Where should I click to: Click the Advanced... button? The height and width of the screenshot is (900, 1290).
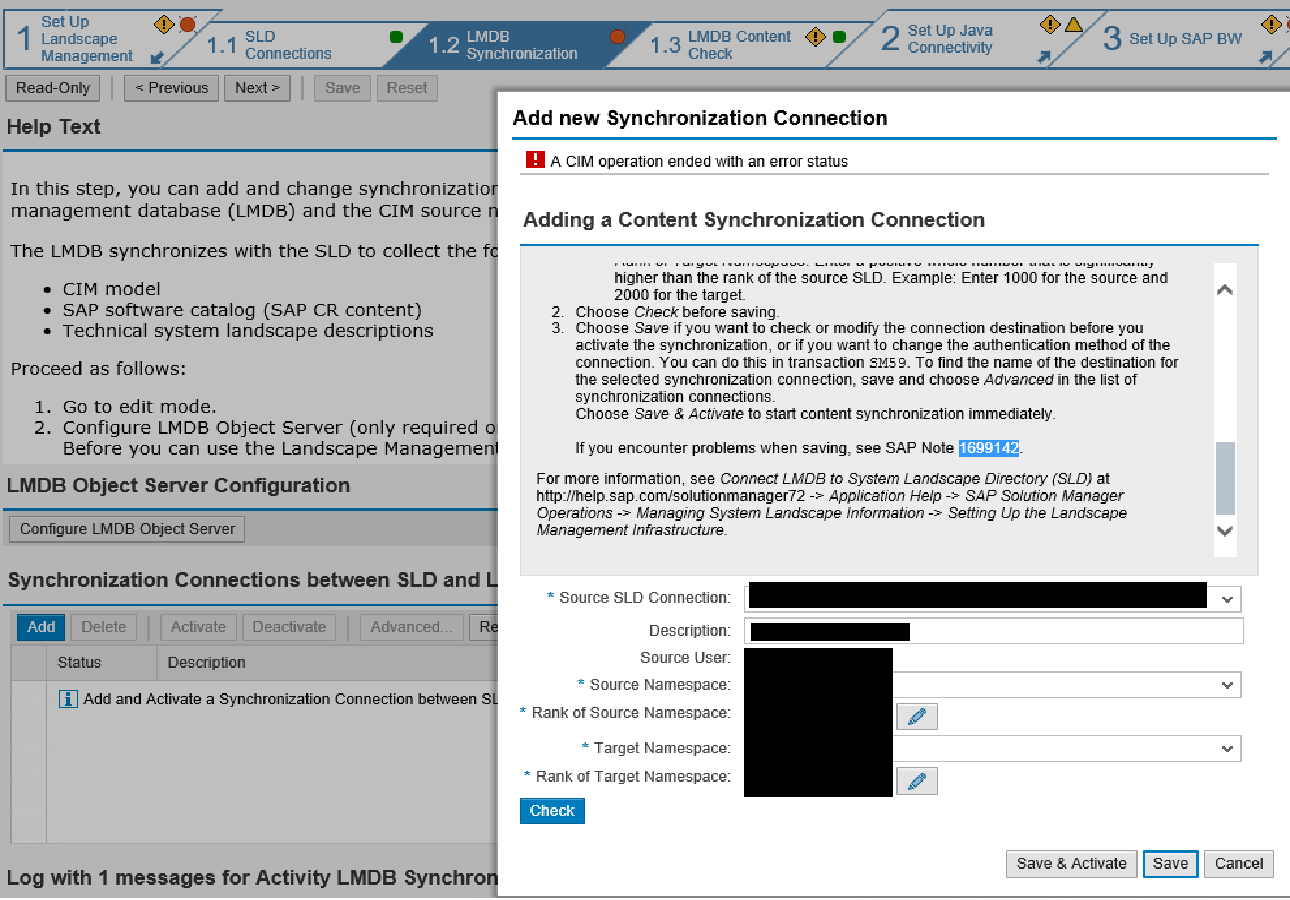pos(412,627)
